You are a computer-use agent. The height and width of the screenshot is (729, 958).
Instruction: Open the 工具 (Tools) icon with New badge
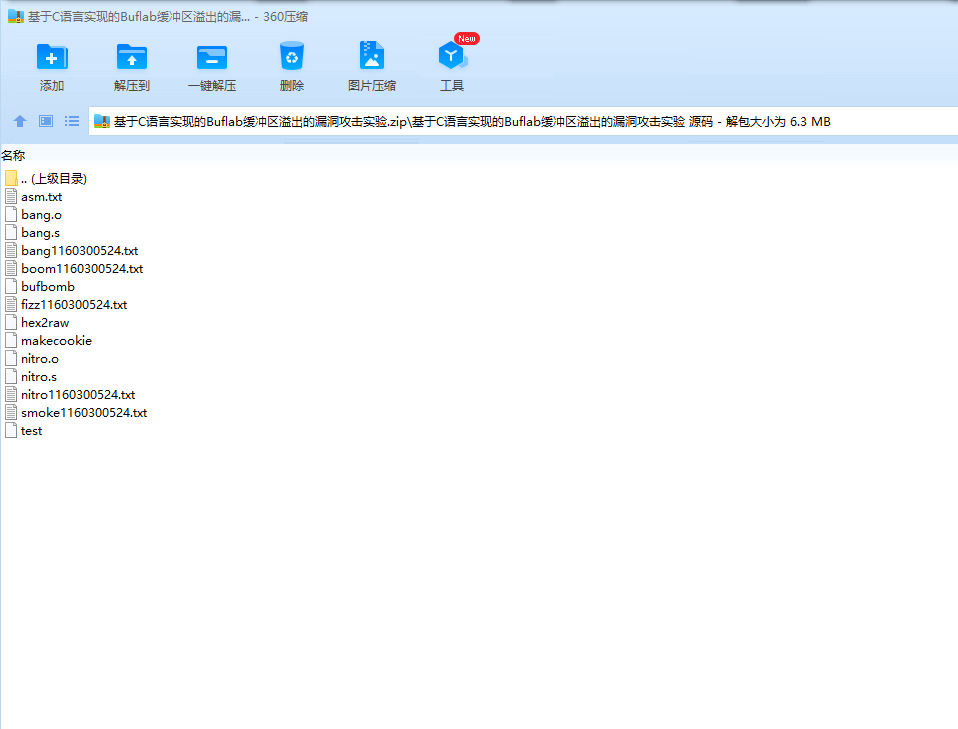coord(453,56)
